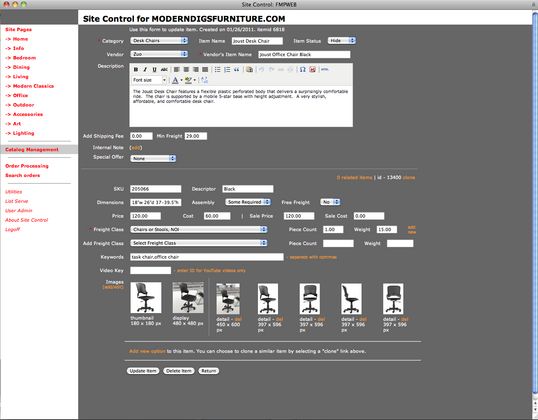Open Free Freight dropdown set to No
Image resolution: width=538 pixels, height=420 pixels.
point(330,202)
